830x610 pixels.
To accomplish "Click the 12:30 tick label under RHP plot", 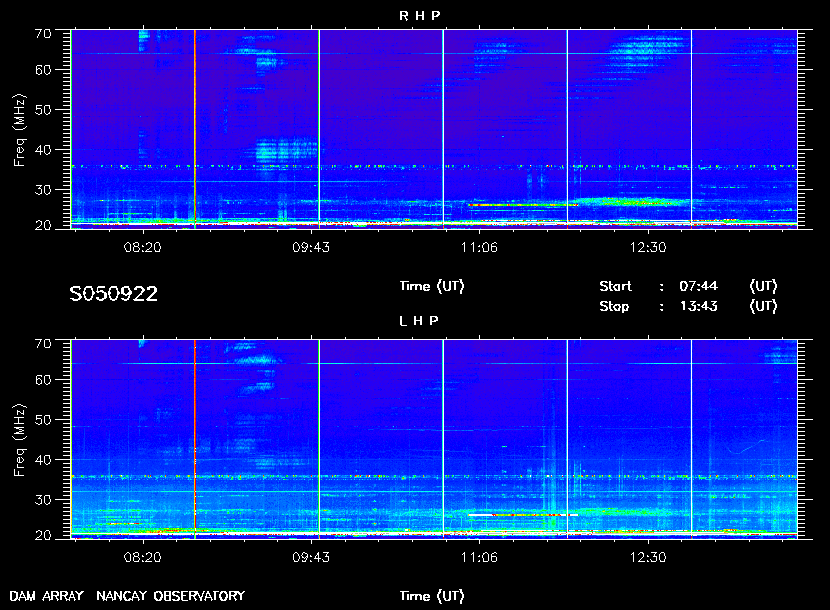I will [648, 247].
